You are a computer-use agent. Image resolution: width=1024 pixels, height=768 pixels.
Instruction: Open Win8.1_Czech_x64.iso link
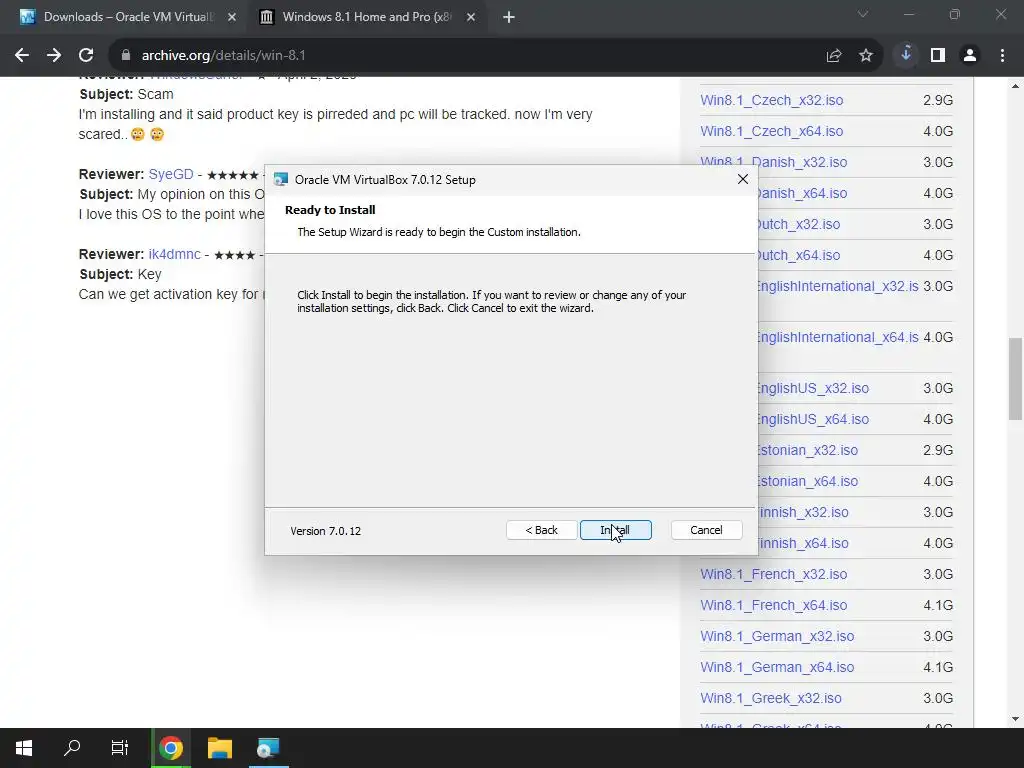[x=771, y=131]
